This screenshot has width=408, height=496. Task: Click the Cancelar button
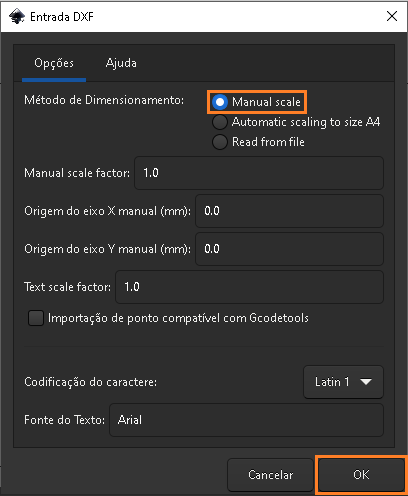[270, 475]
